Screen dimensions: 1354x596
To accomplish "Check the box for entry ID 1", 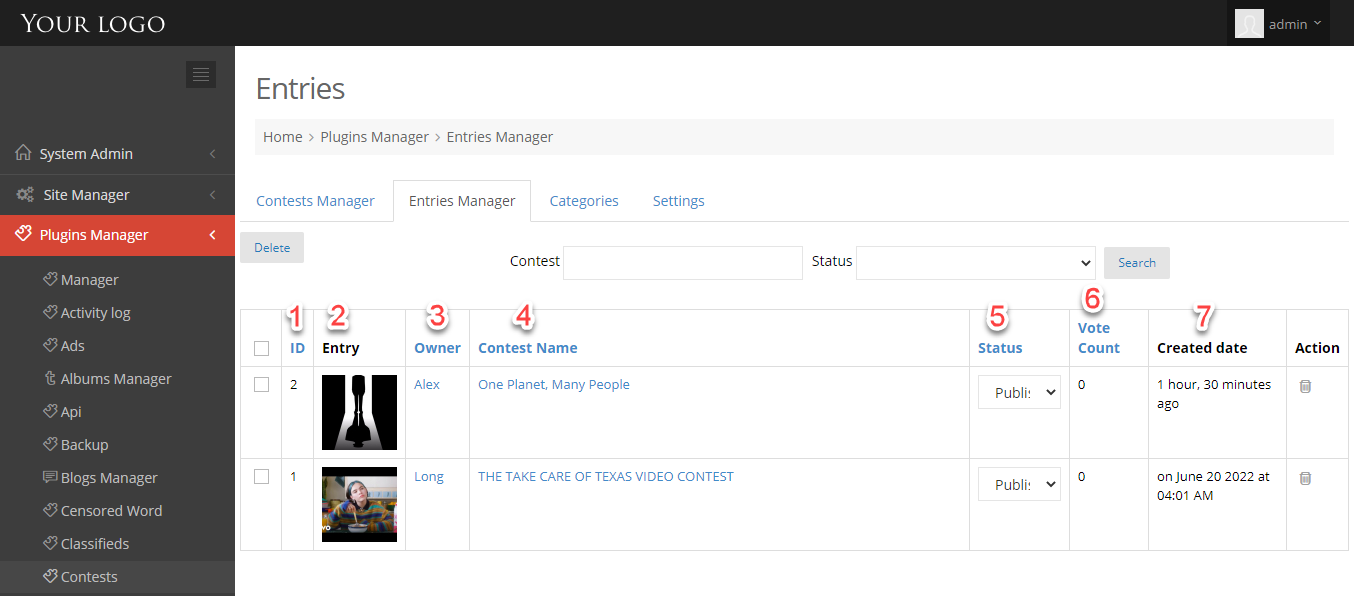I will [262, 477].
